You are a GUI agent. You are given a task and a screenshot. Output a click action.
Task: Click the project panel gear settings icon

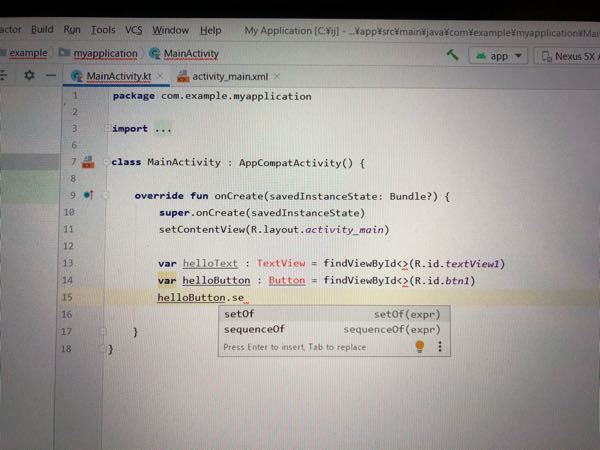[29, 76]
